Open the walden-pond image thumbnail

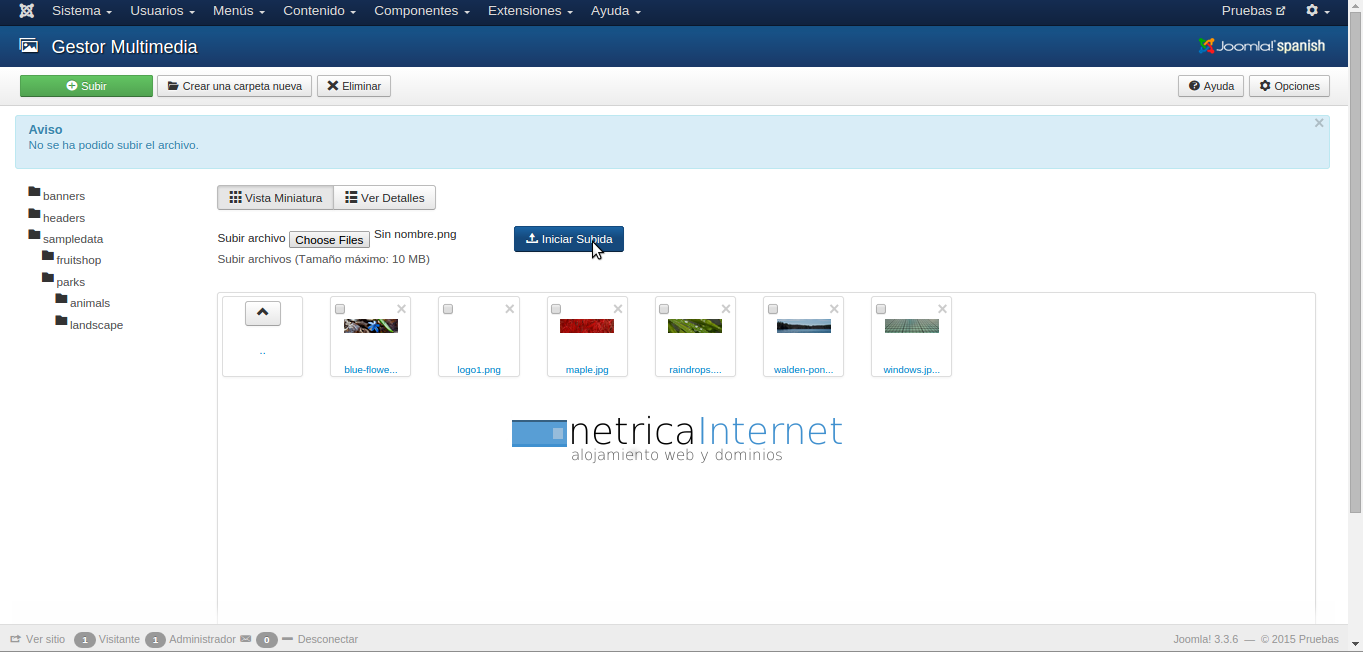pos(803,326)
